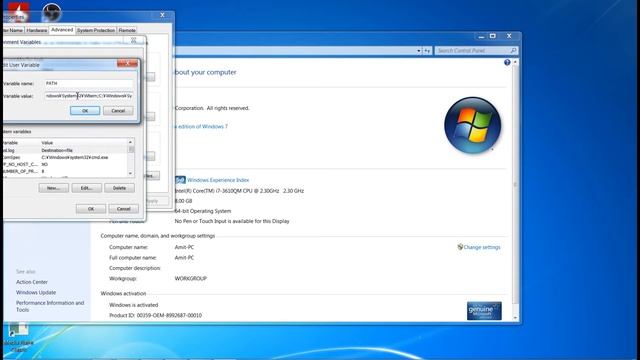Click the search magnifier icon in Control Panel
The height and width of the screenshot is (360, 640).
(513, 51)
